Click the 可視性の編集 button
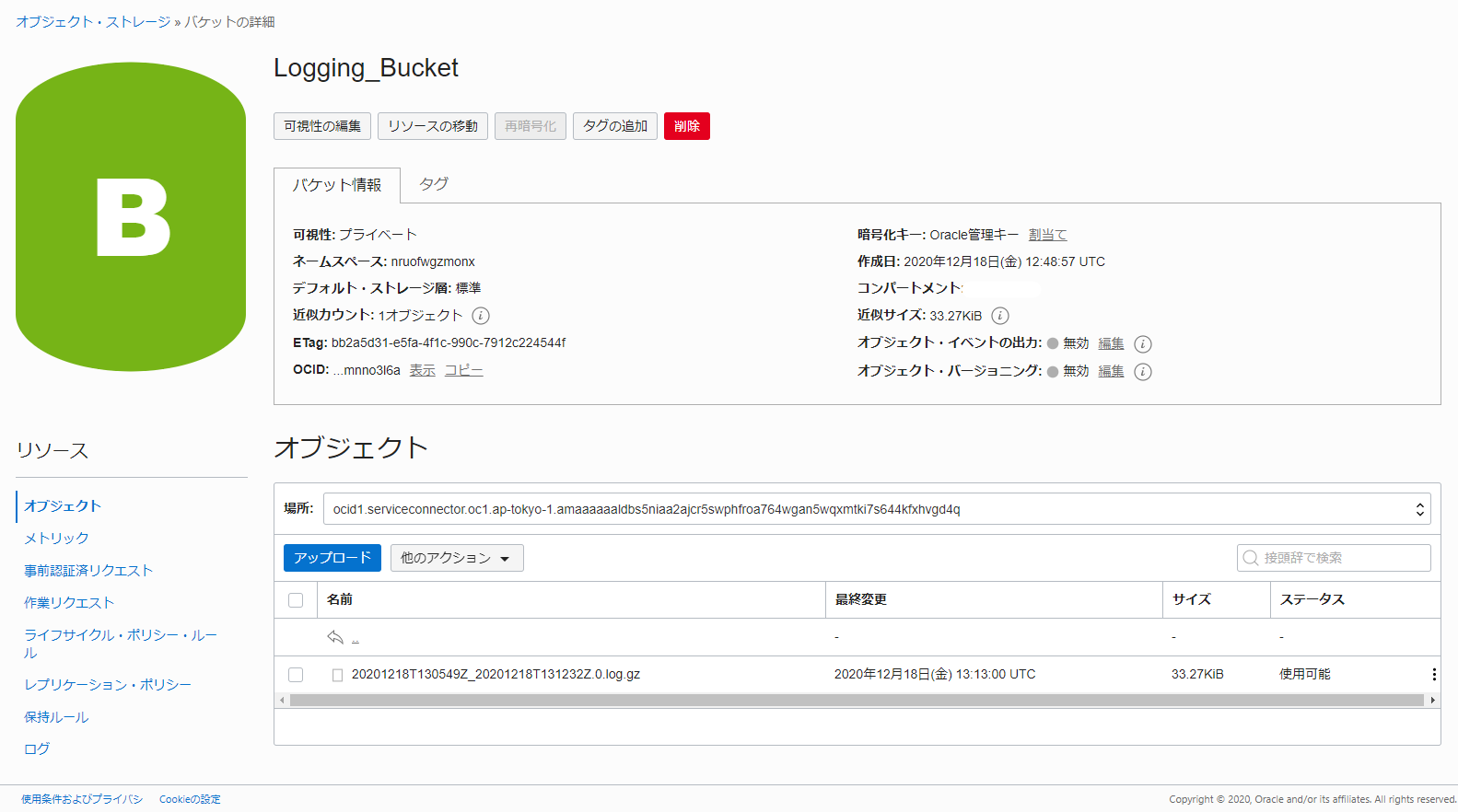The height and width of the screenshot is (812, 1458). 322,126
